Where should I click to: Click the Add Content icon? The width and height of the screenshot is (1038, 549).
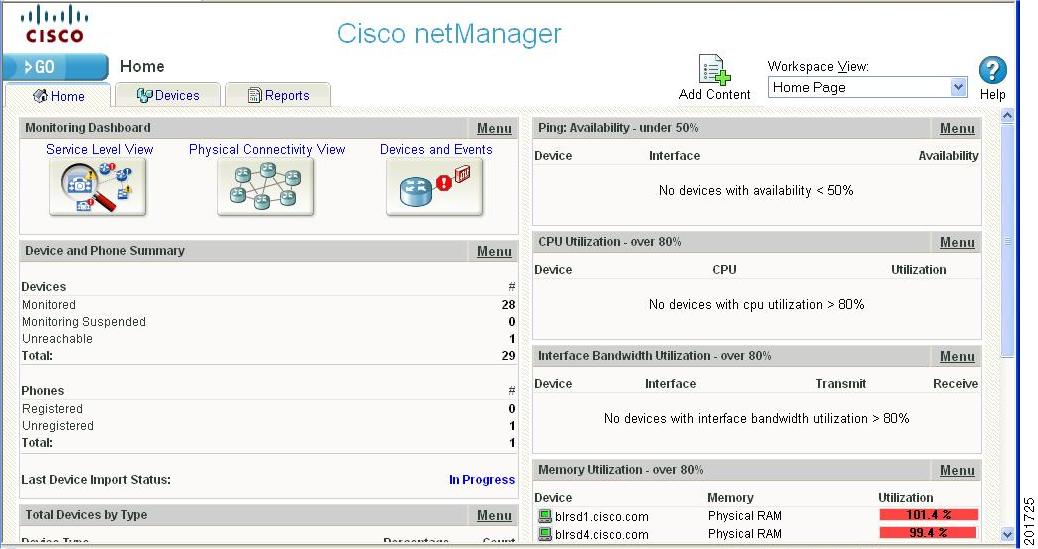tap(714, 70)
